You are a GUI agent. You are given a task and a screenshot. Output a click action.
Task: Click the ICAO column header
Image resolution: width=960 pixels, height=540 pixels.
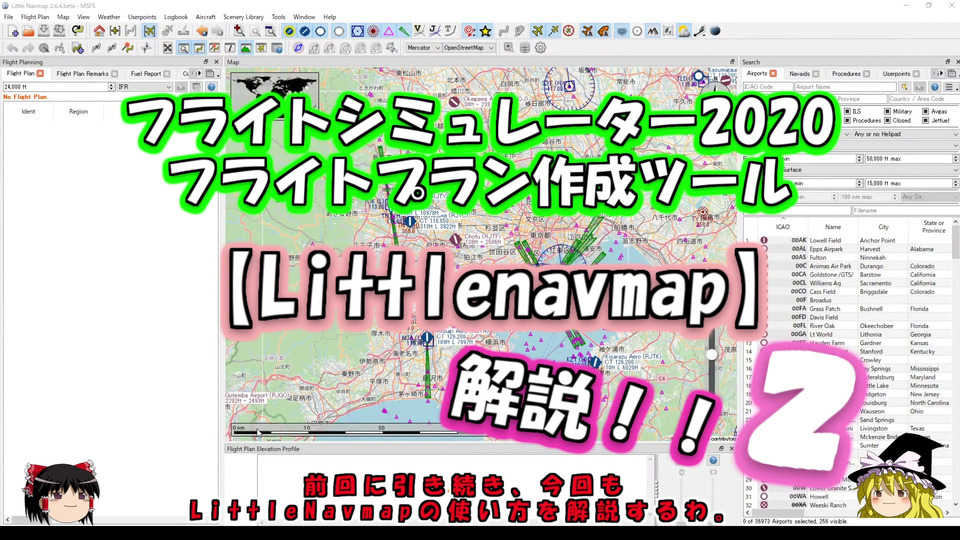click(782, 227)
